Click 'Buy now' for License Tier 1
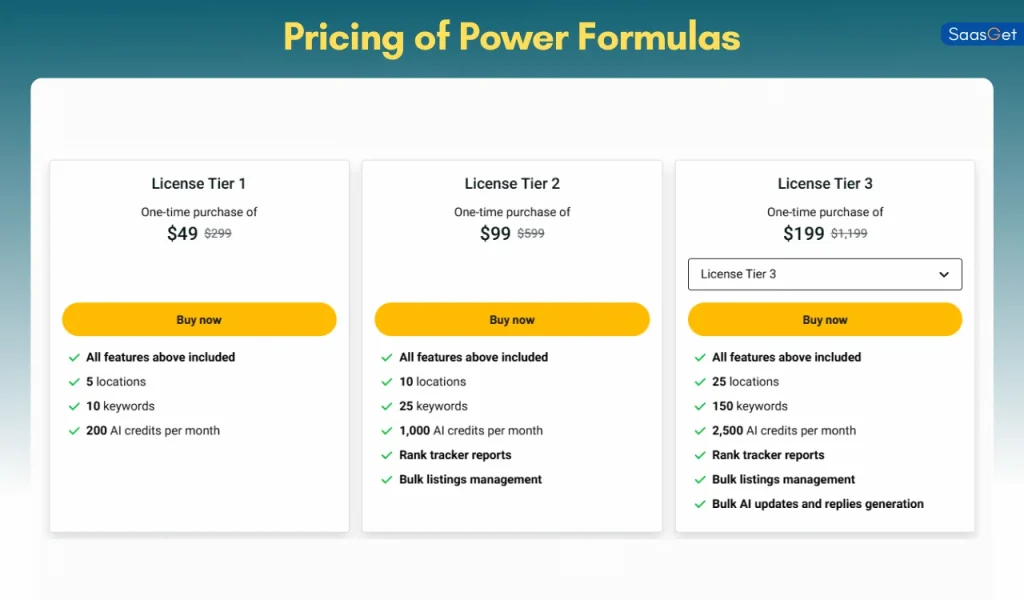 tap(198, 319)
